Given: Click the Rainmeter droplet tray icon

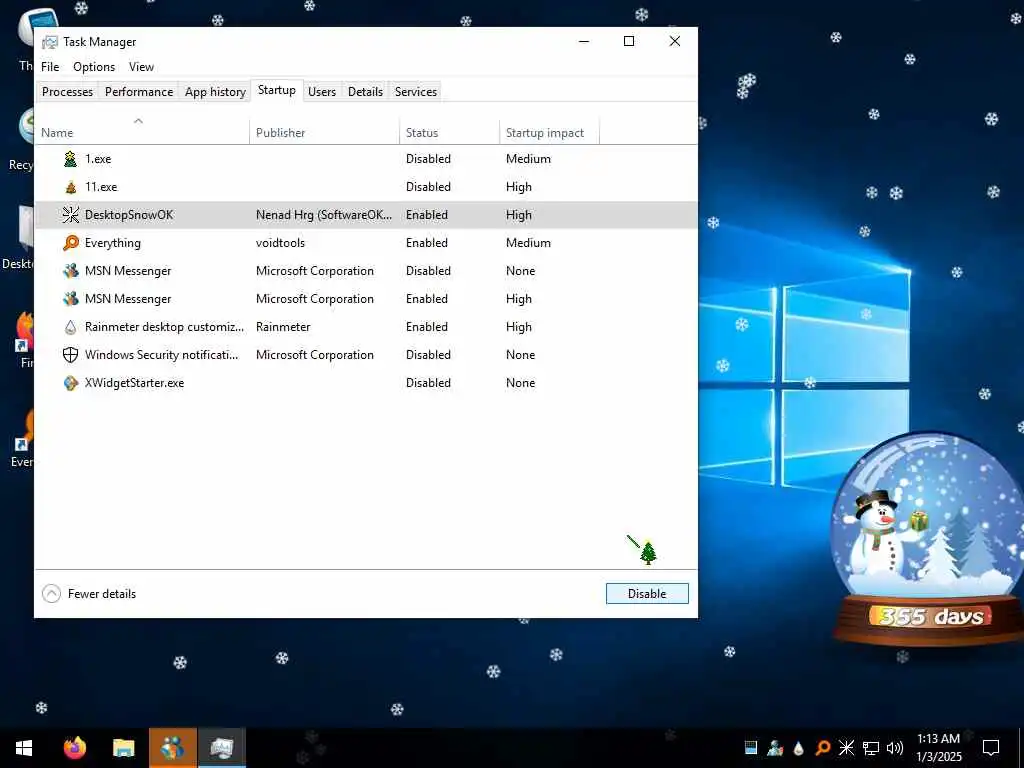Looking at the screenshot, I should pyautogui.click(x=799, y=748).
